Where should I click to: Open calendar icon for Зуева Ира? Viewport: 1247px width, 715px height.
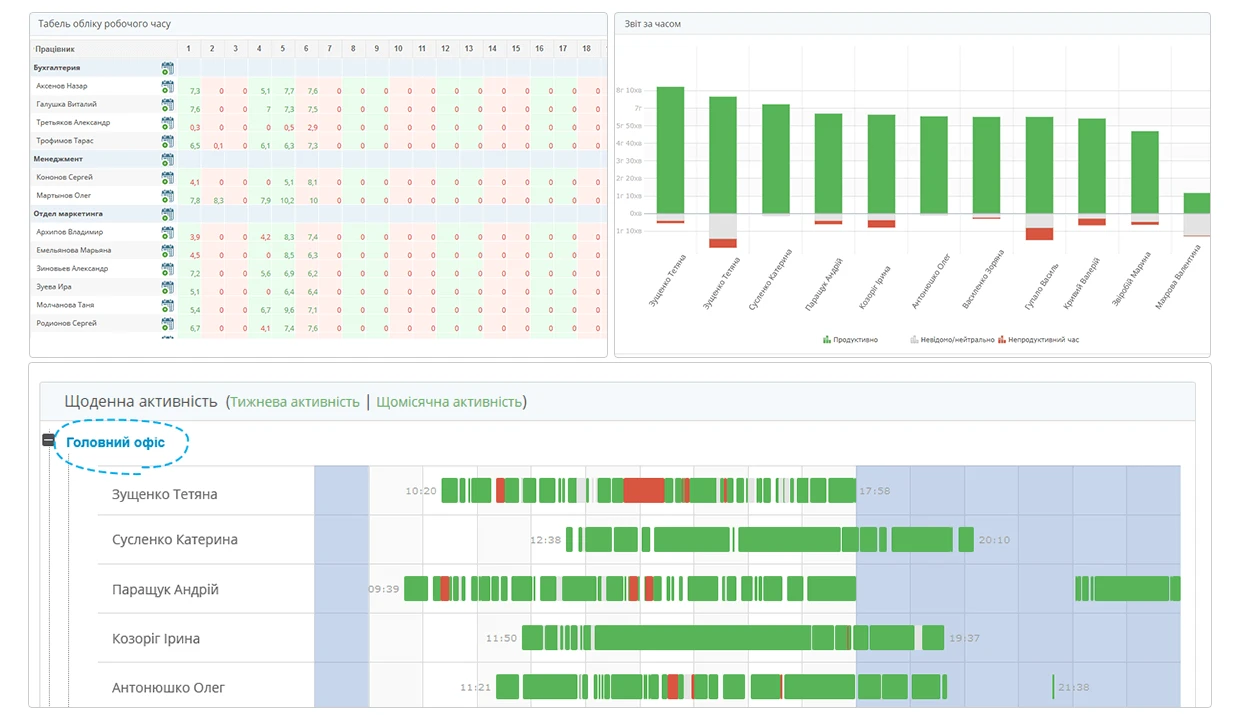[x=167, y=287]
